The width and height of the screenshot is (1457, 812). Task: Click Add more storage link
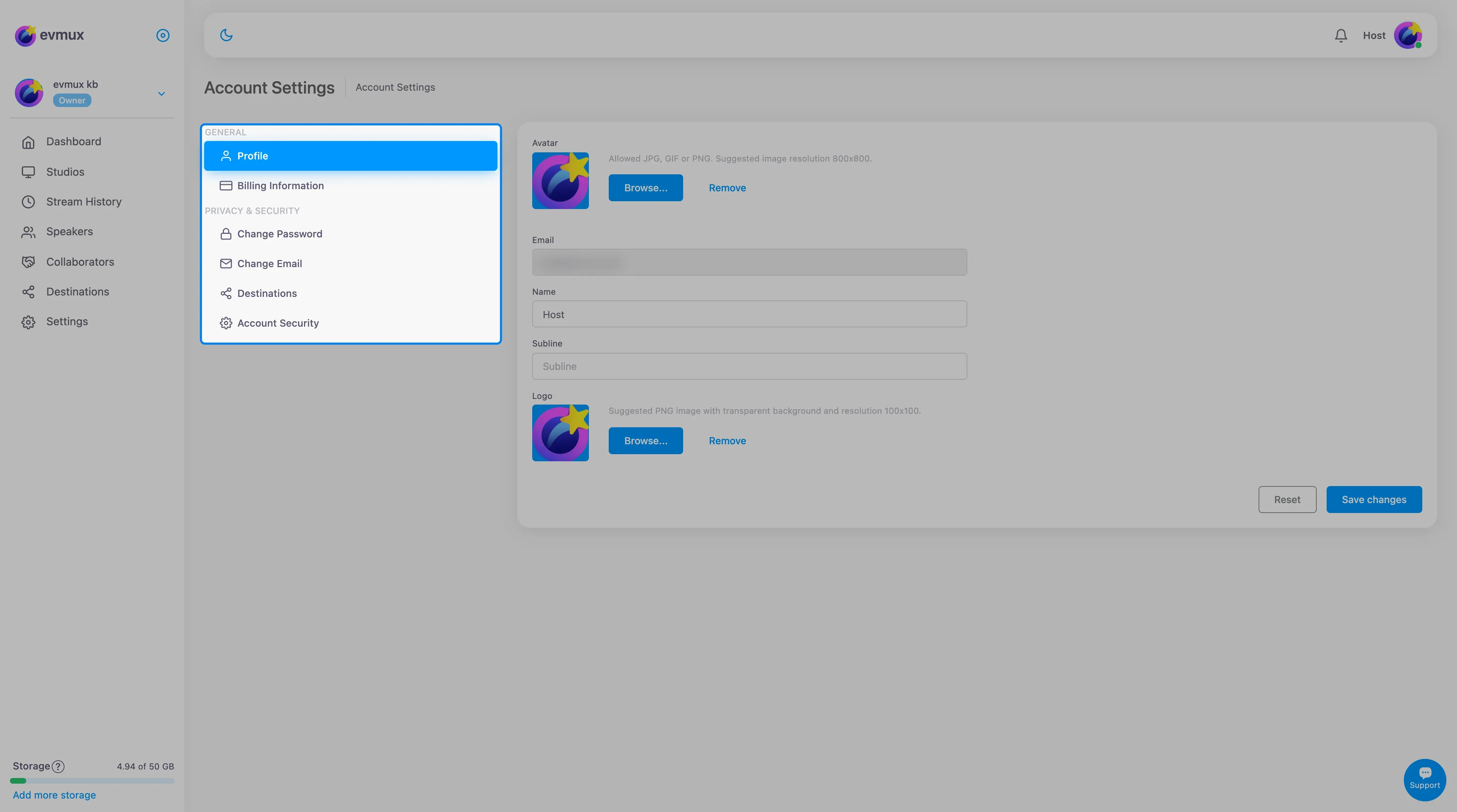pyautogui.click(x=54, y=795)
